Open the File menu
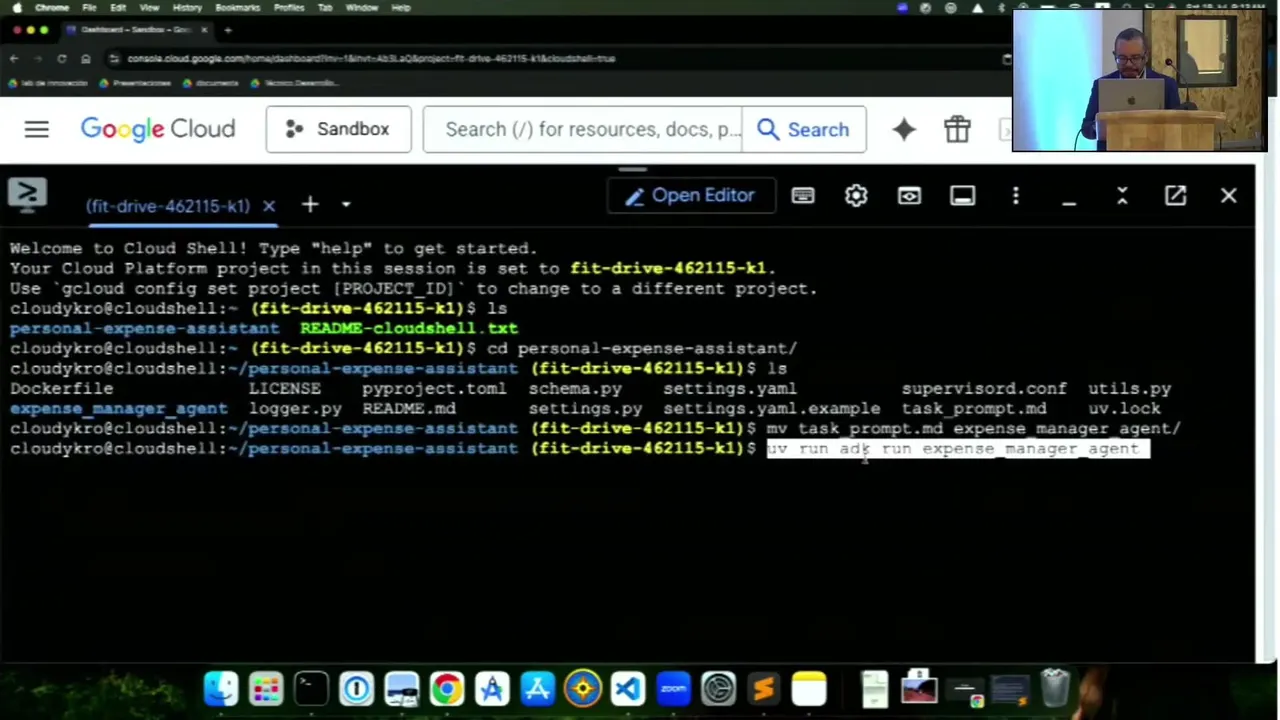The height and width of the screenshot is (720, 1280). coord(89,7)
